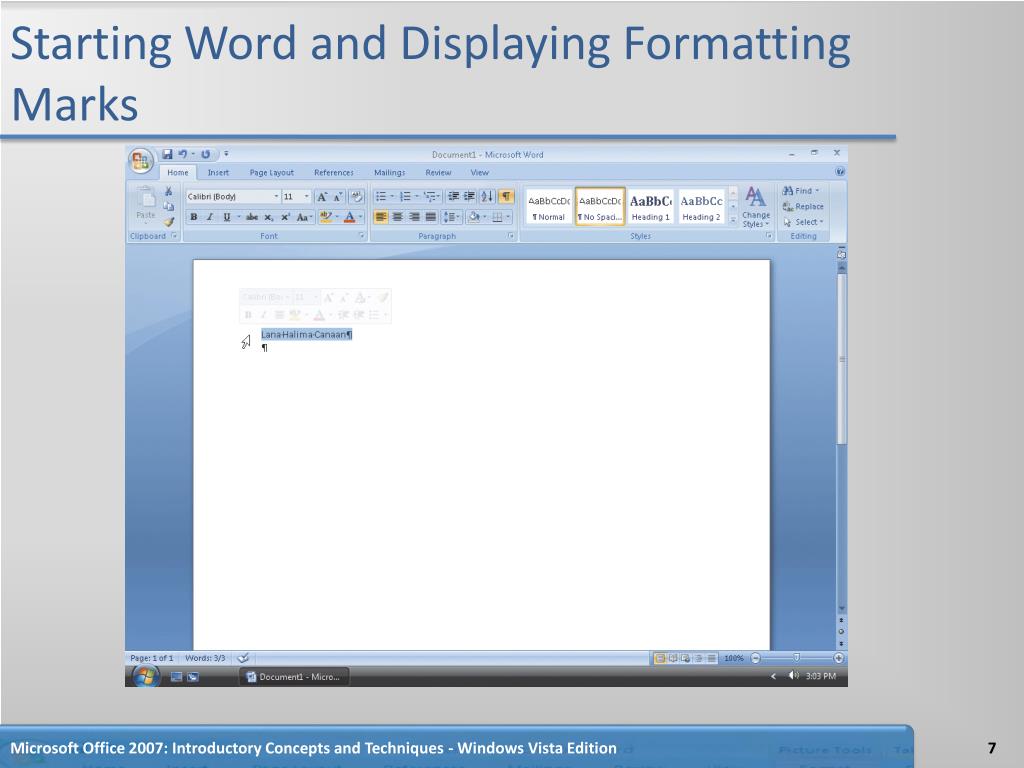Toggle italic formatting
Viewport: 1024px width, 768px height.
click(x=210, y=217)
